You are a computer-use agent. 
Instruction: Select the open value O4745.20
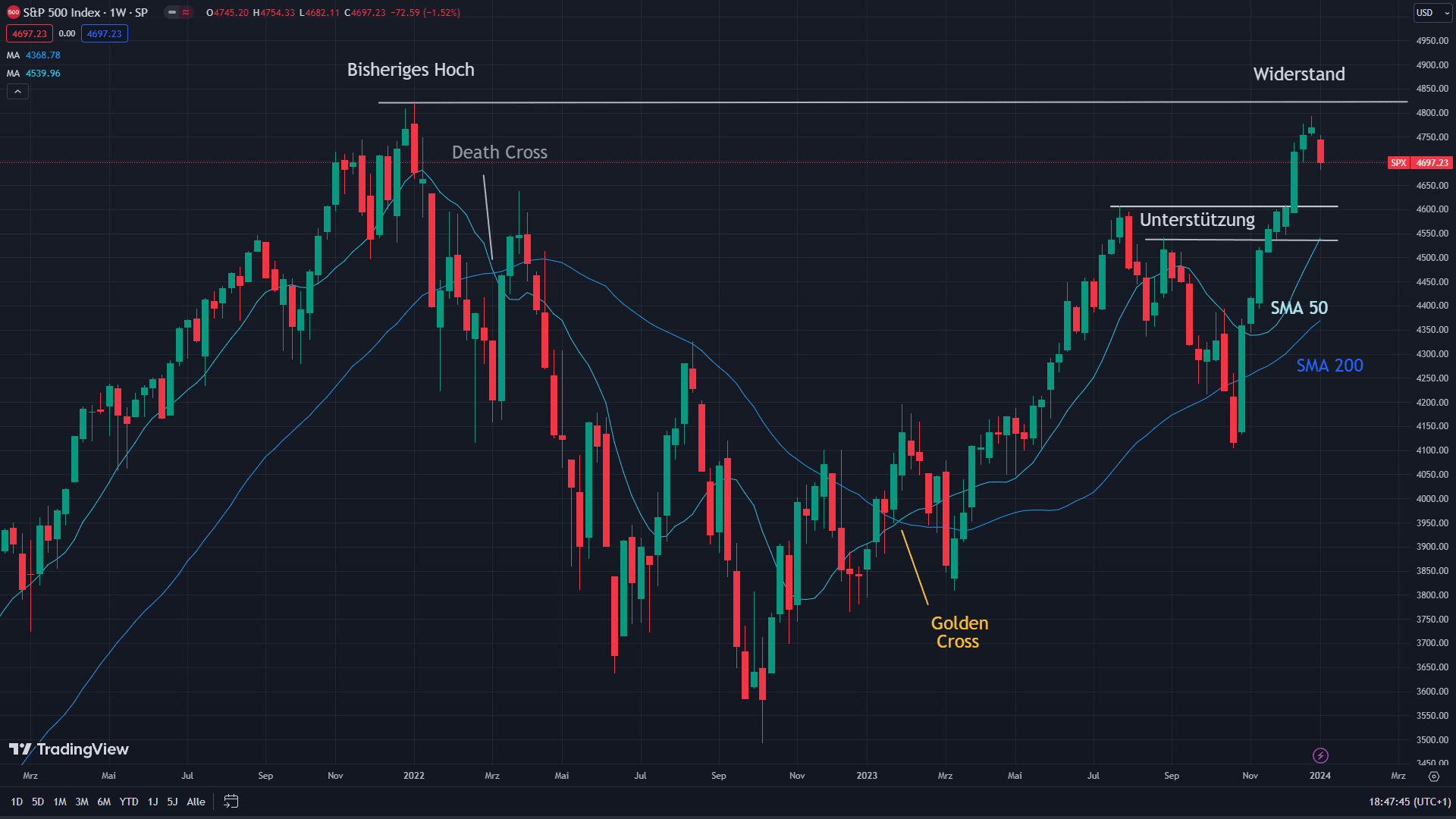coord(227,13)
